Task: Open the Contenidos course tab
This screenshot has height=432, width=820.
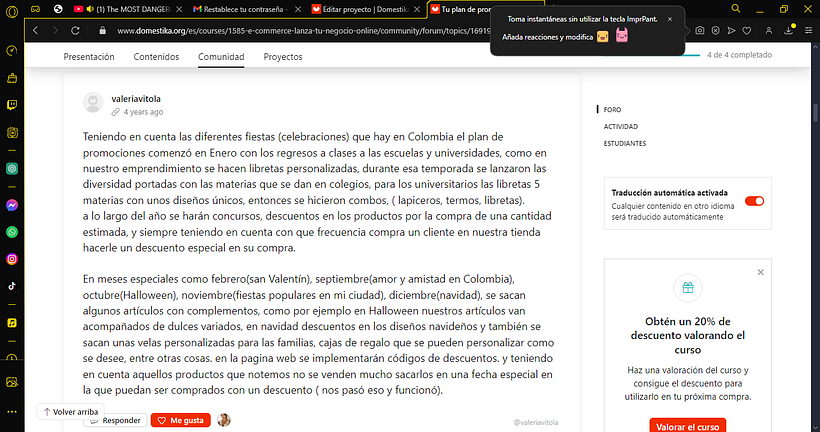Action: coord(156,56)
